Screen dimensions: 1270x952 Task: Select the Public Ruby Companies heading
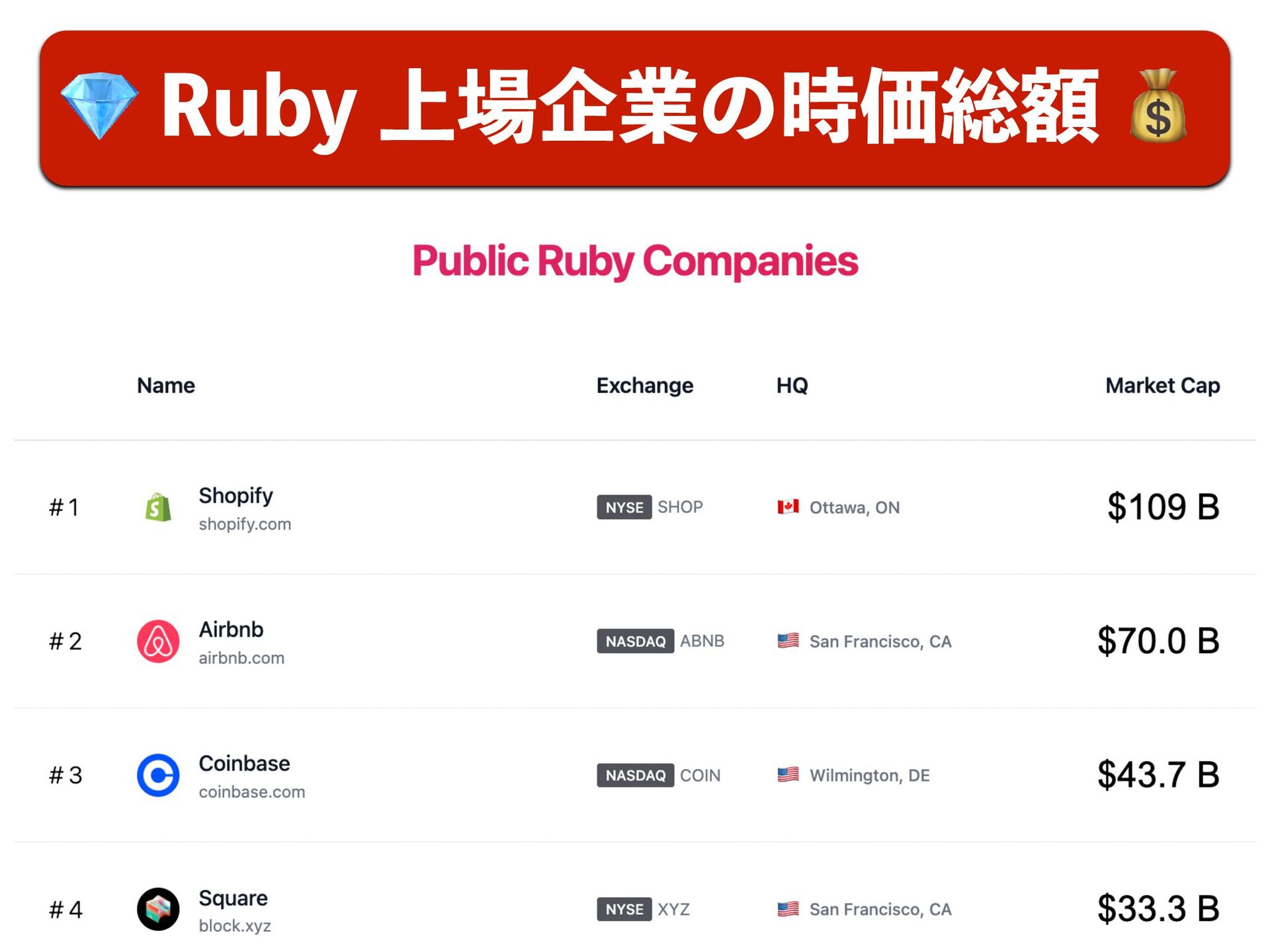pos(635,261)
